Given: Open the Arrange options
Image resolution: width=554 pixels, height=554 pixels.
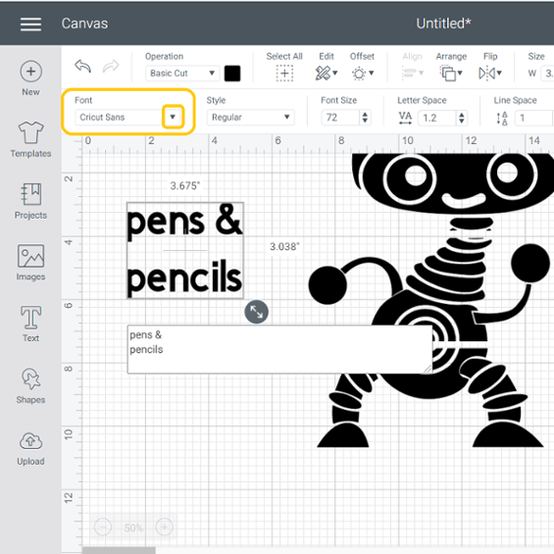Looking at the screenshot, I should 451,73.
